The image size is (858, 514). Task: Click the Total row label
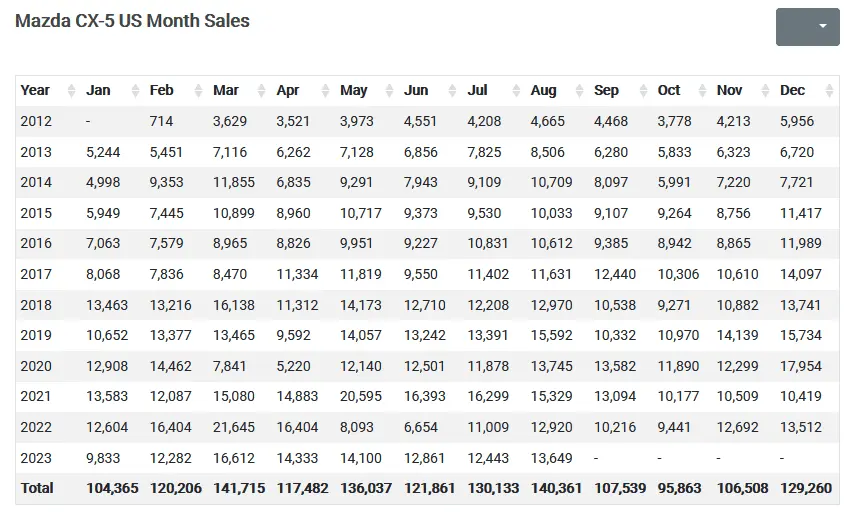click(37, 489)
